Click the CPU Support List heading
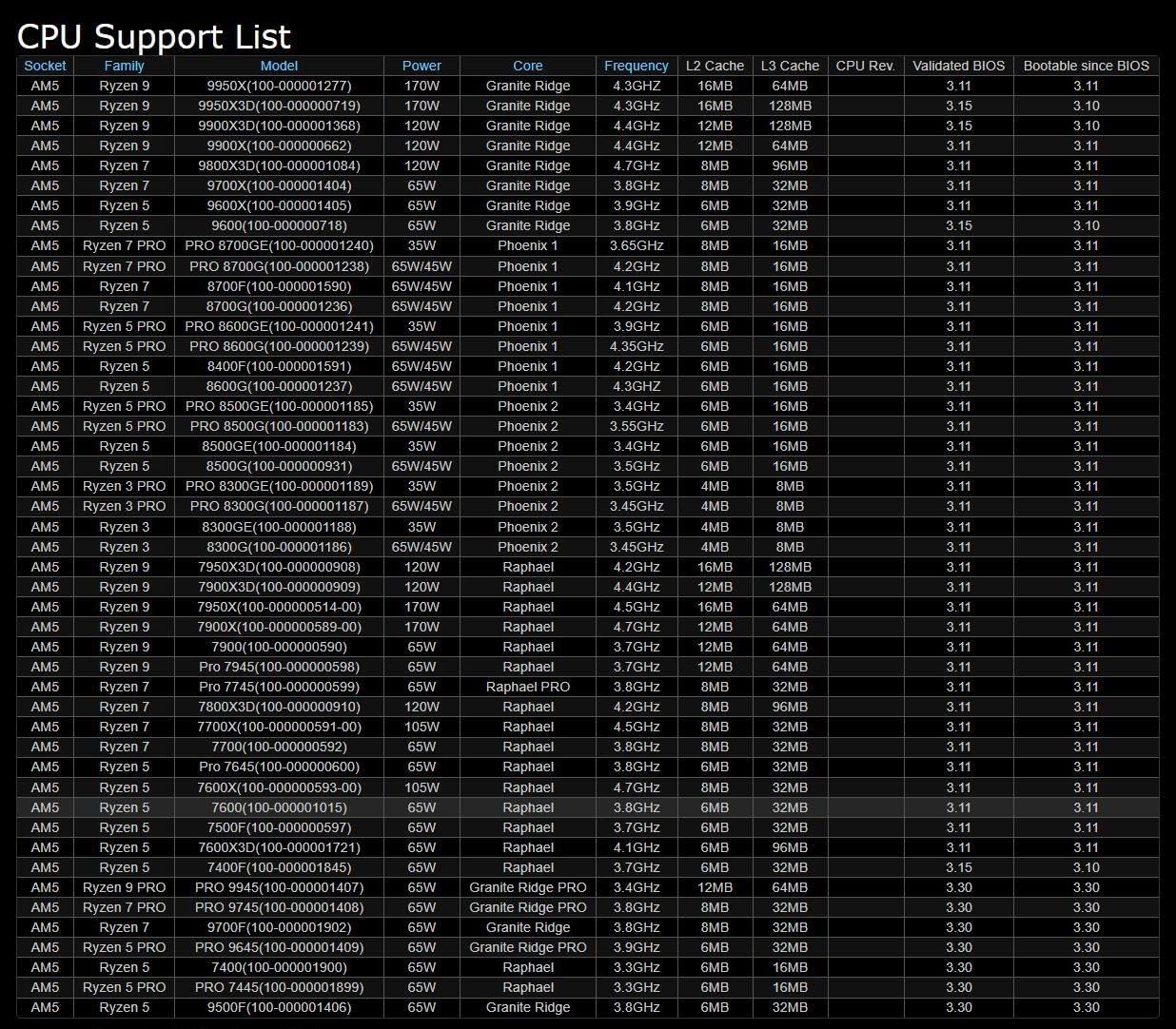 (x=154, y=36)
